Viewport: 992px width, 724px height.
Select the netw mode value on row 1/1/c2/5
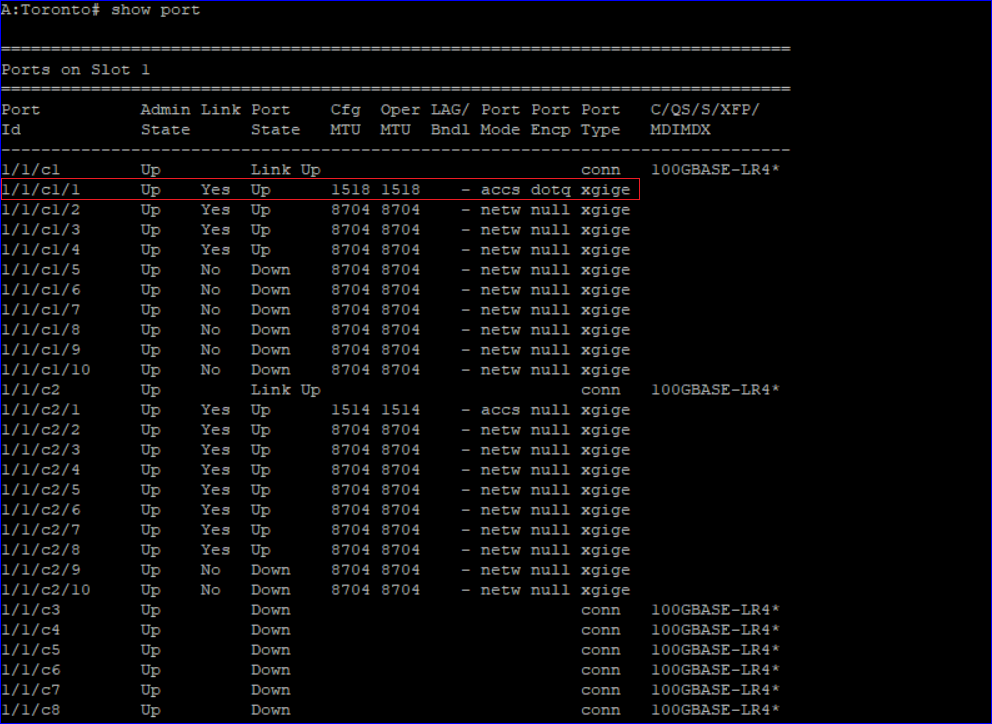point(501,489)
